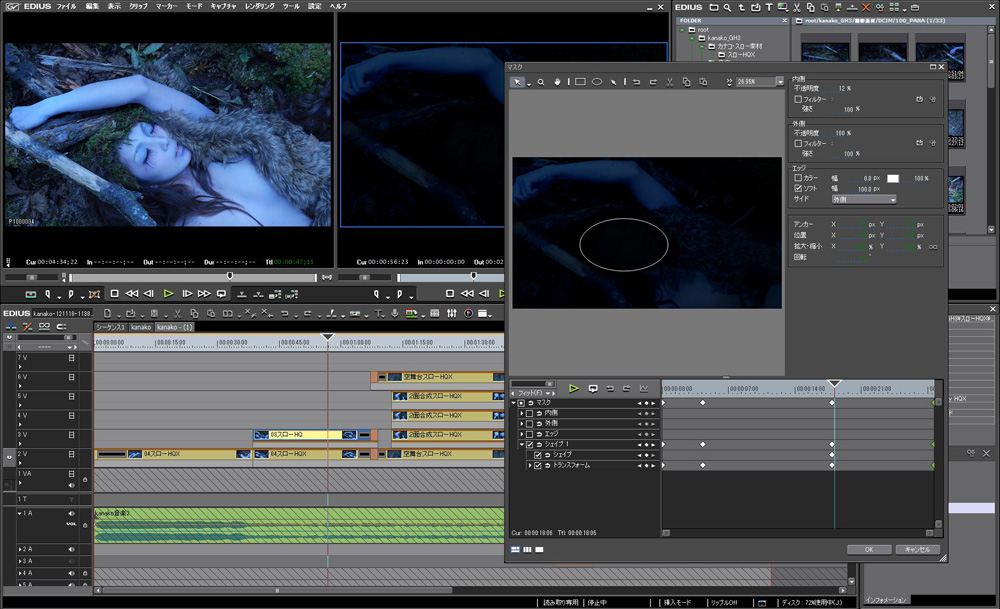Open the レンダリング menu
This screenshot has width=1000, height=609.
(260, 6)
